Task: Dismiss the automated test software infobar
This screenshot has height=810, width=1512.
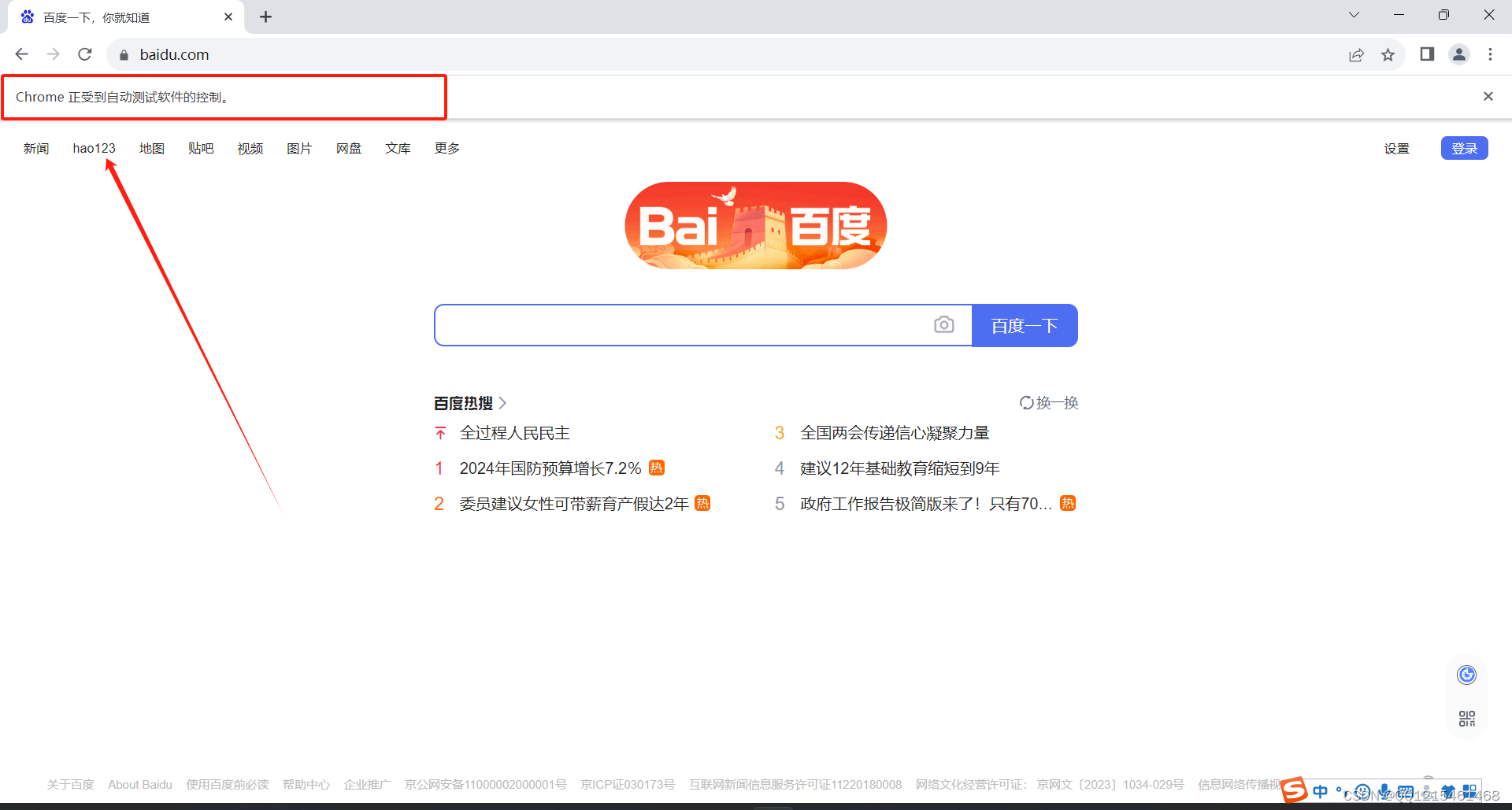Action: coord(1488,96)
